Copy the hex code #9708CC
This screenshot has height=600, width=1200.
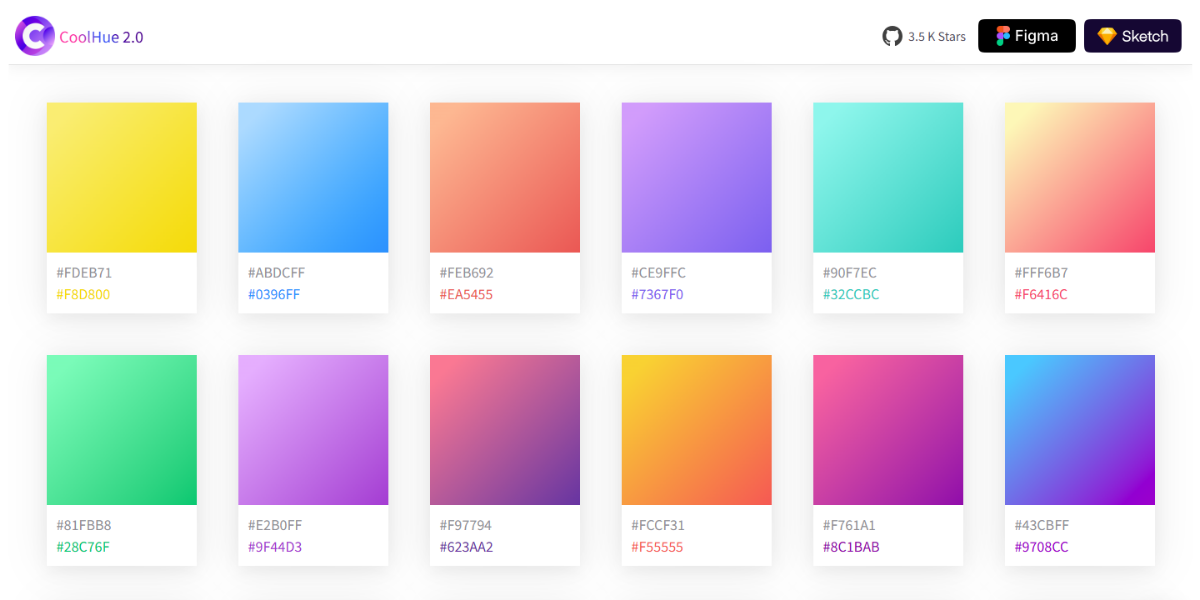1042,547
